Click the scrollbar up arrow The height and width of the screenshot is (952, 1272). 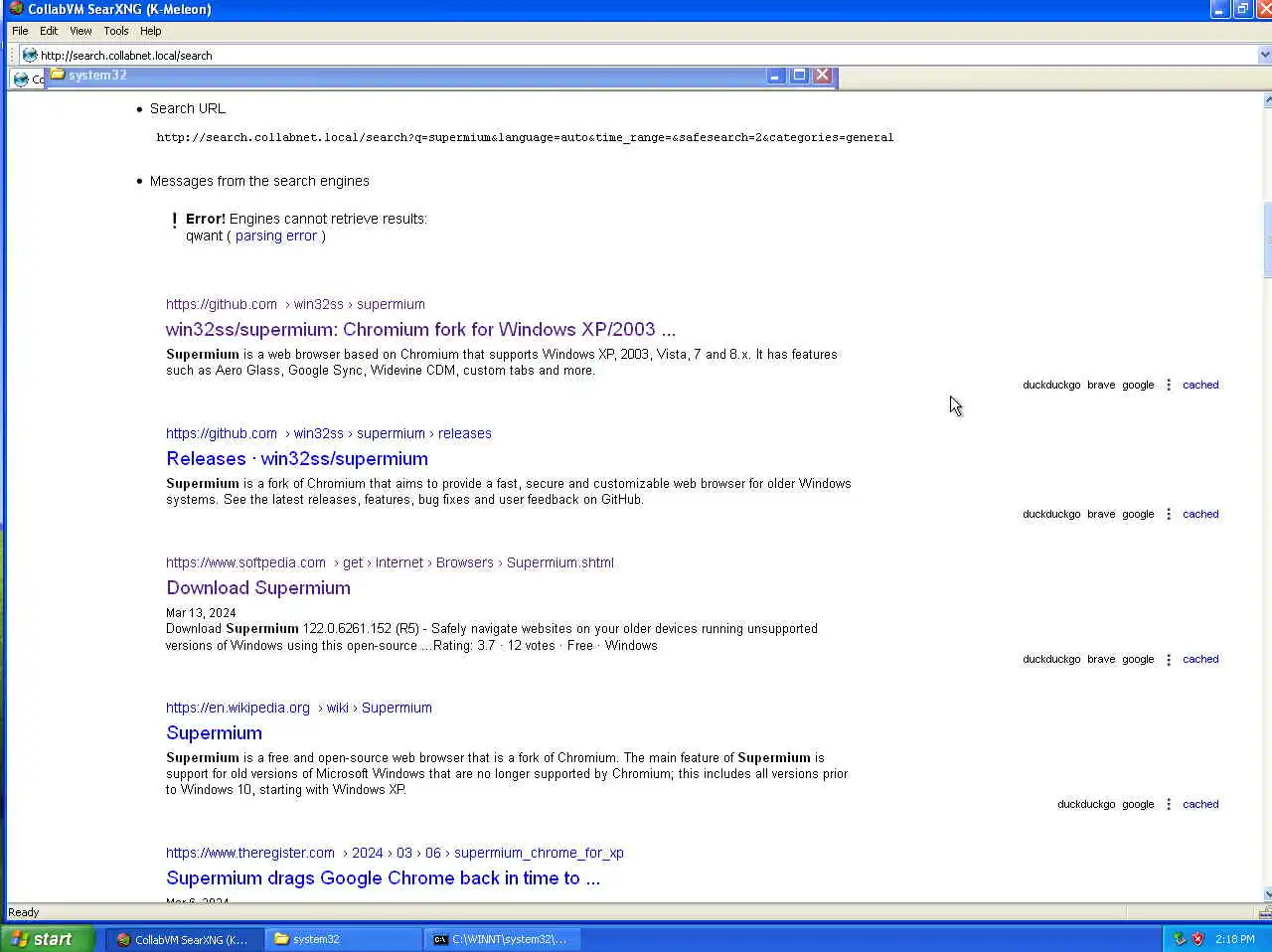[x=1267, y=100]
